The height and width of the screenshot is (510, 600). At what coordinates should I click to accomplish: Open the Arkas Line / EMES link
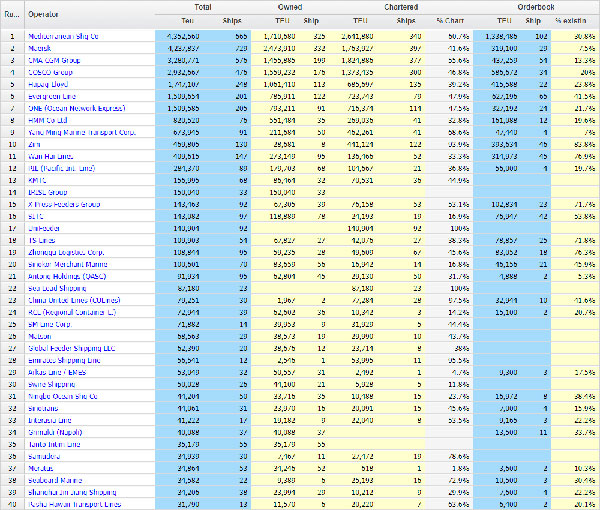point(57,372)
